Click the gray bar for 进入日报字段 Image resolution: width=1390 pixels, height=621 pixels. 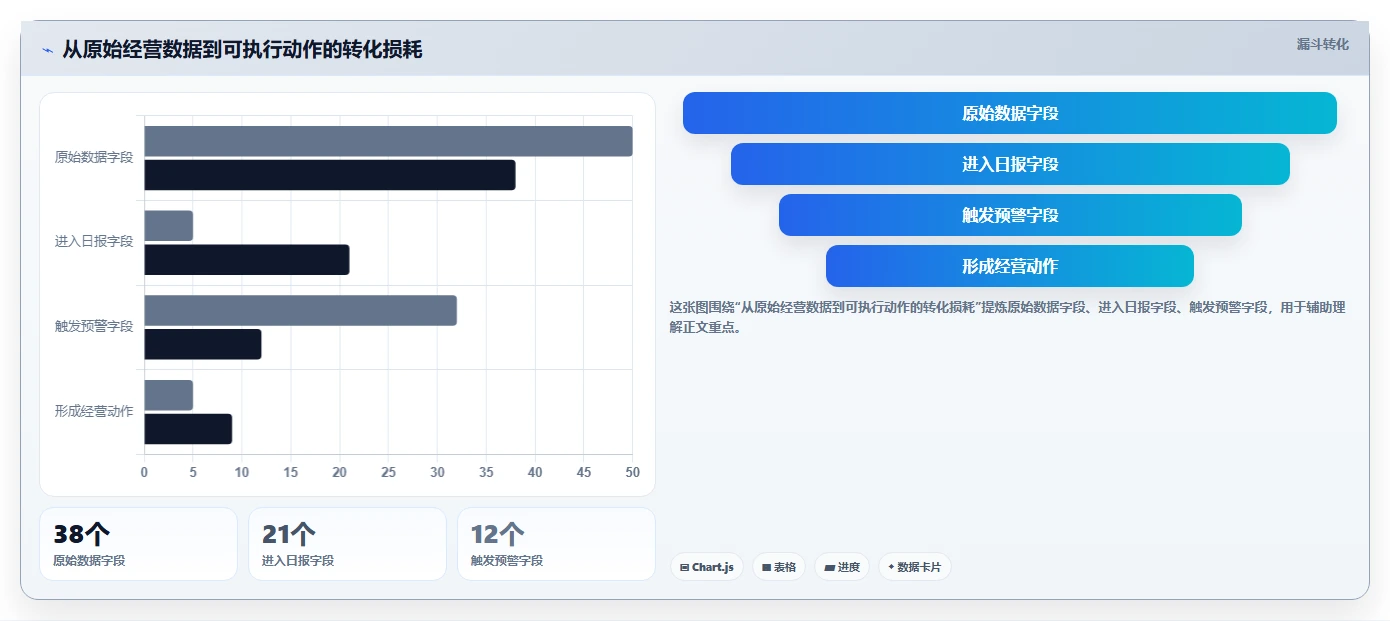pyautogui.click(x=168, y=226)
